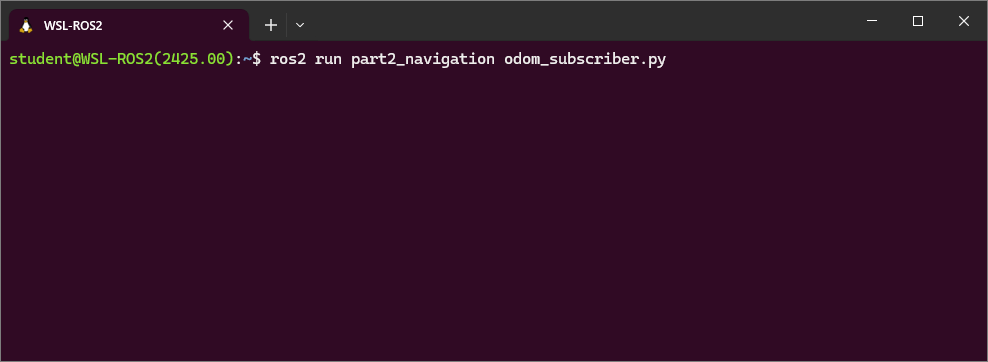Click the Tux penguin icon on the tab
The width and height of the screenshot is (988, 362).
[x=26, y=25]
